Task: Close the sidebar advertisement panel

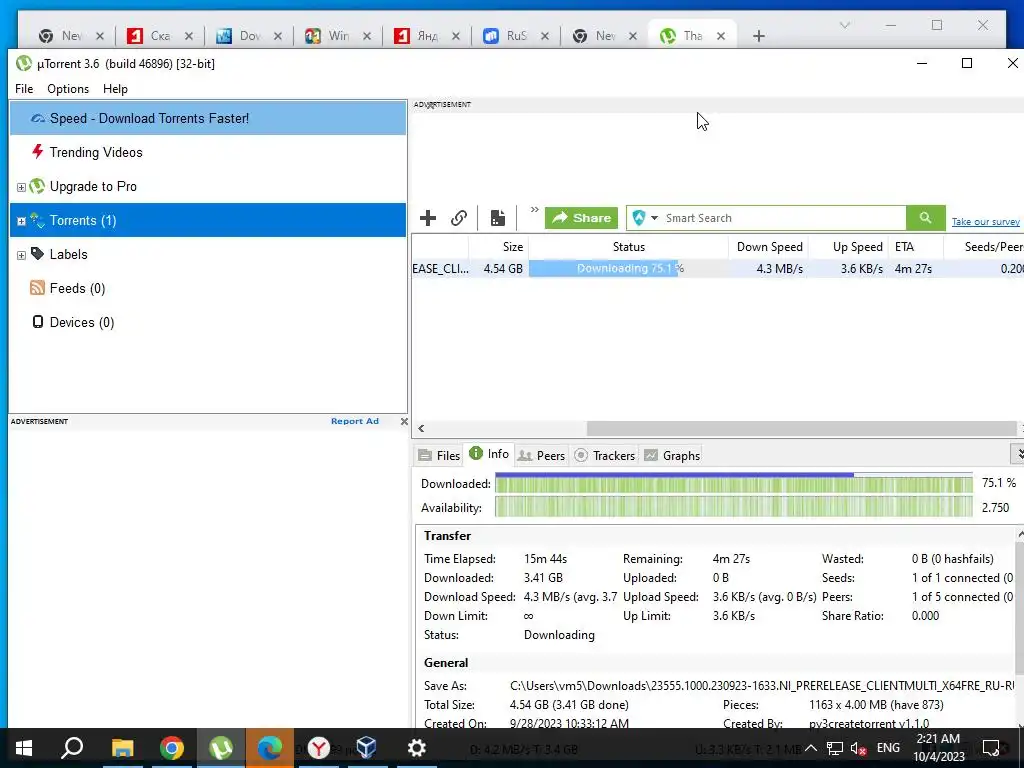Action: (x=404, y=421)
